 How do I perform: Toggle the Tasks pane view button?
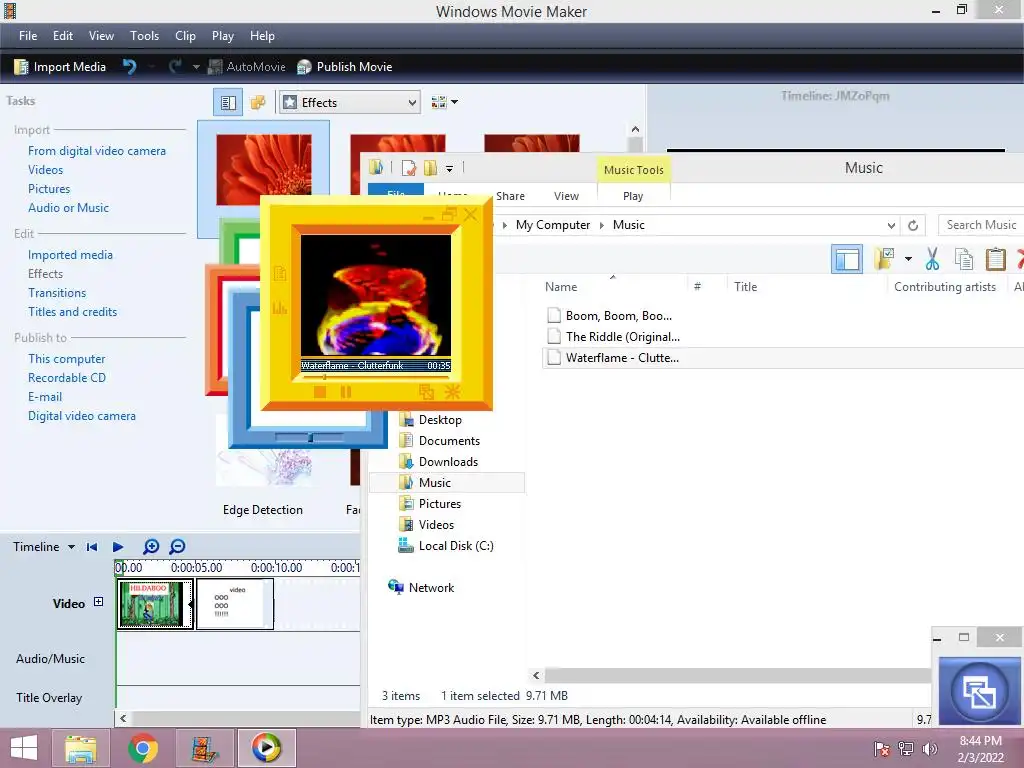point(228,103)
